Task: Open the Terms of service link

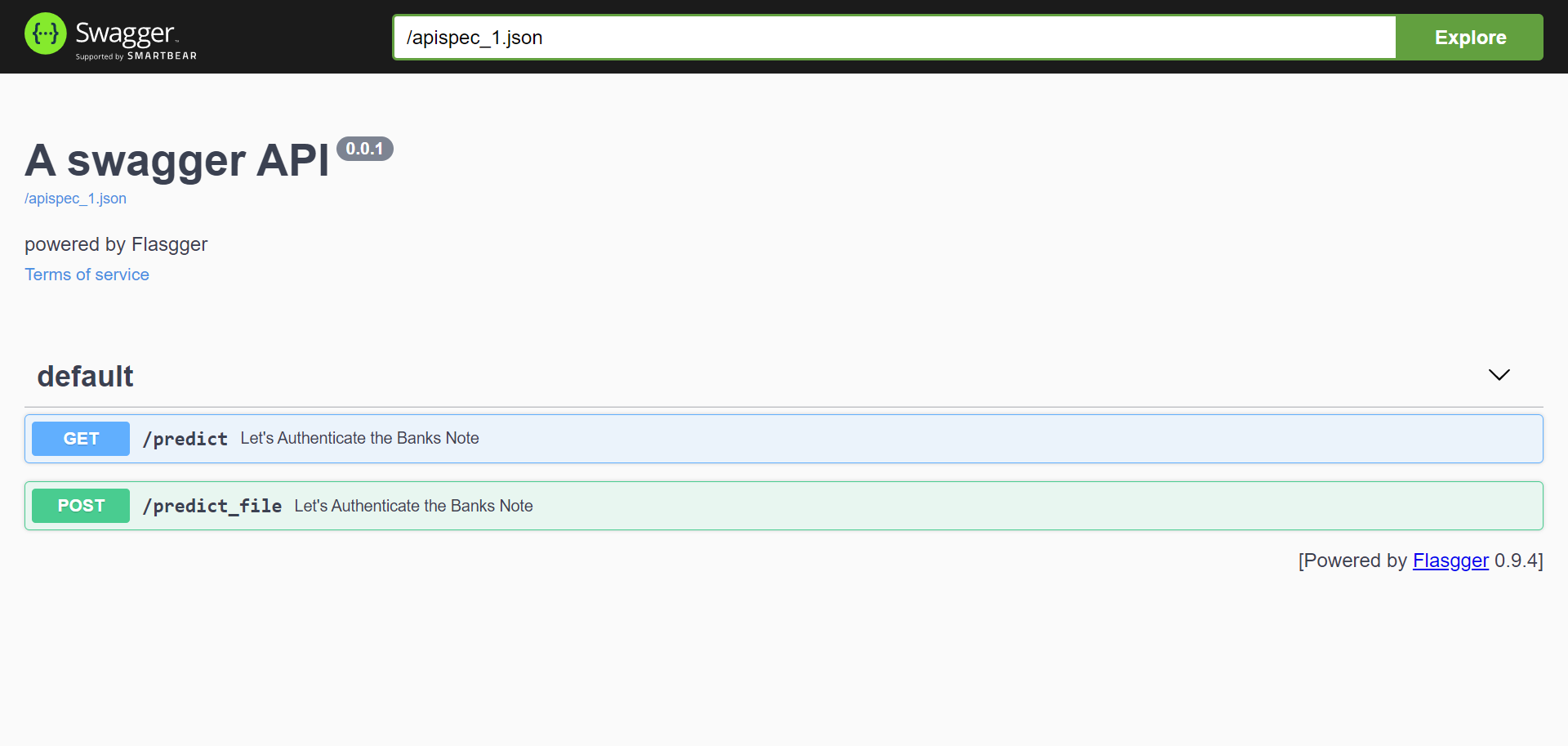Action: tap(87, 275)
